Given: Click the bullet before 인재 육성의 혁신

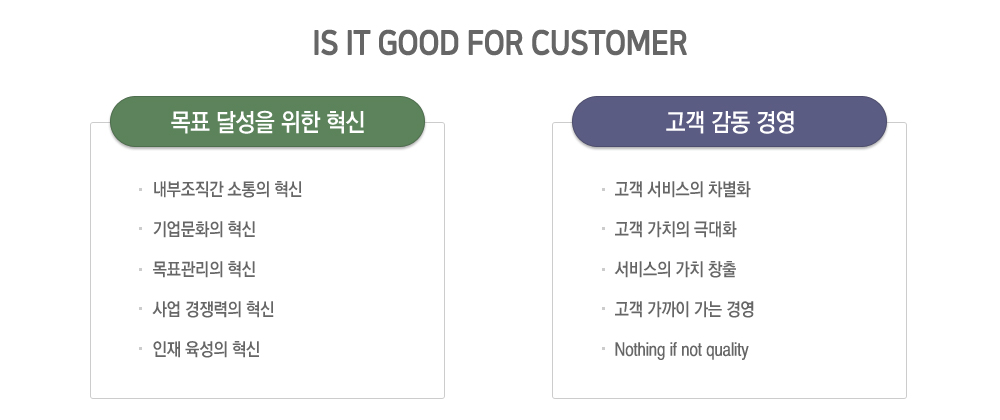Looking at the screenshot, I should click(x=140, y=349).
